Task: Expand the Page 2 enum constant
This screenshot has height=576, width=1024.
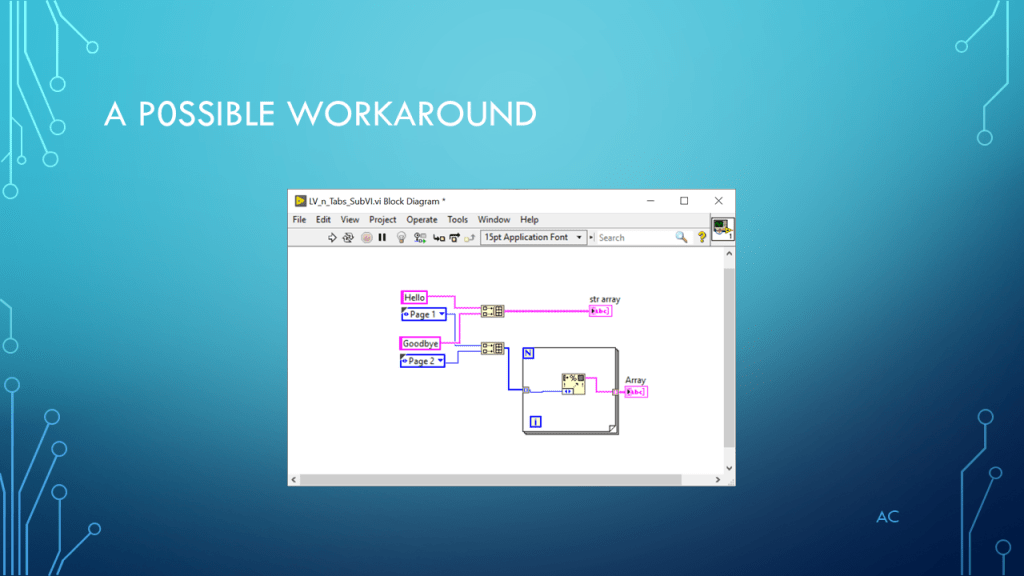Action: pos(423,361)
